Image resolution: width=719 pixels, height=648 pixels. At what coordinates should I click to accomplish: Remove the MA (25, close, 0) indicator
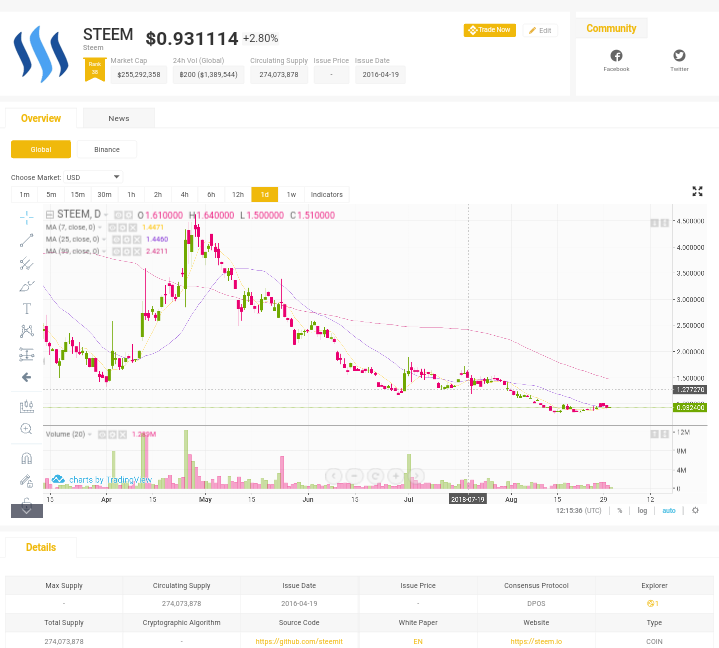coord(137,239)
